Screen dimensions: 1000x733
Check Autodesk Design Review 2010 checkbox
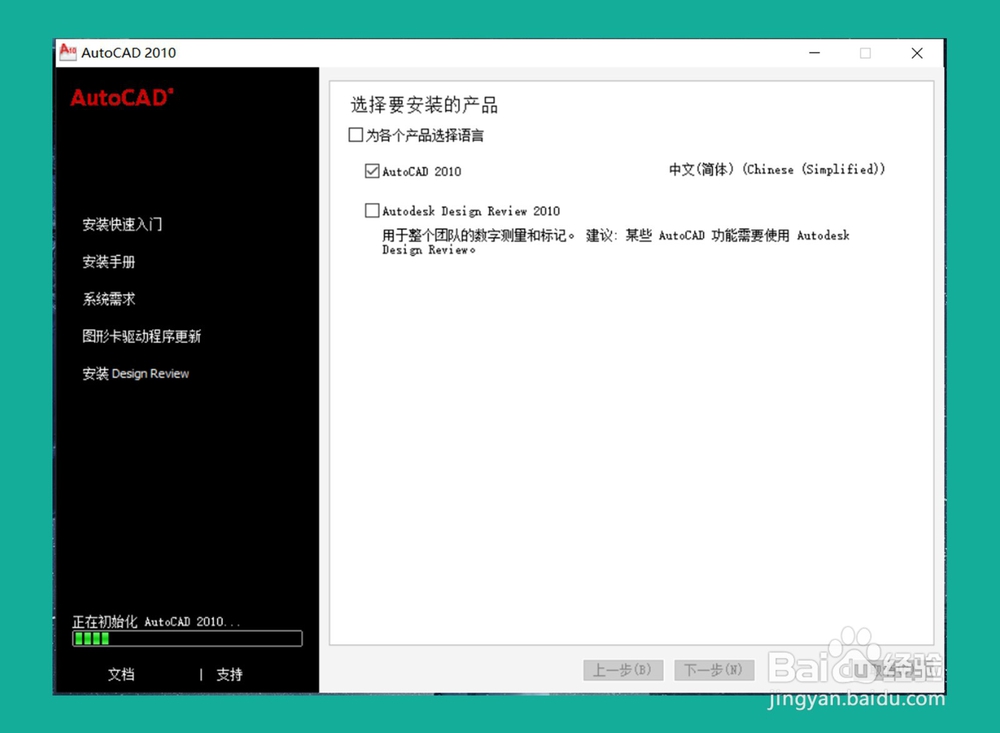pyautogui.click(x=372, y=211)
